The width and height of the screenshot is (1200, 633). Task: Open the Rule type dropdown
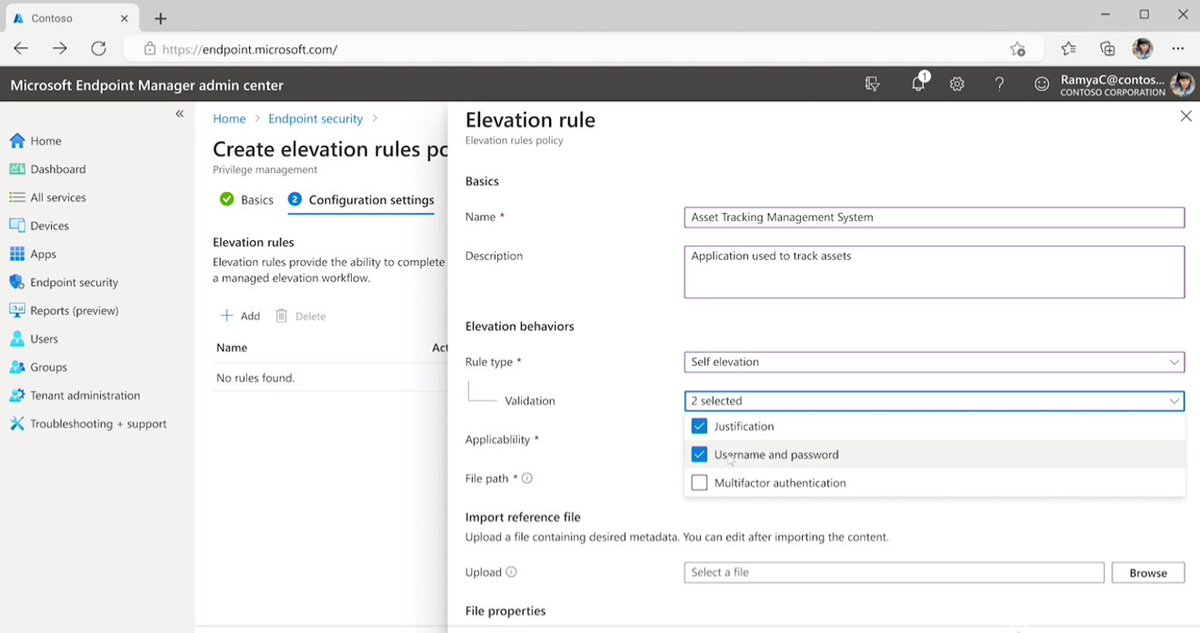(934, 362)
